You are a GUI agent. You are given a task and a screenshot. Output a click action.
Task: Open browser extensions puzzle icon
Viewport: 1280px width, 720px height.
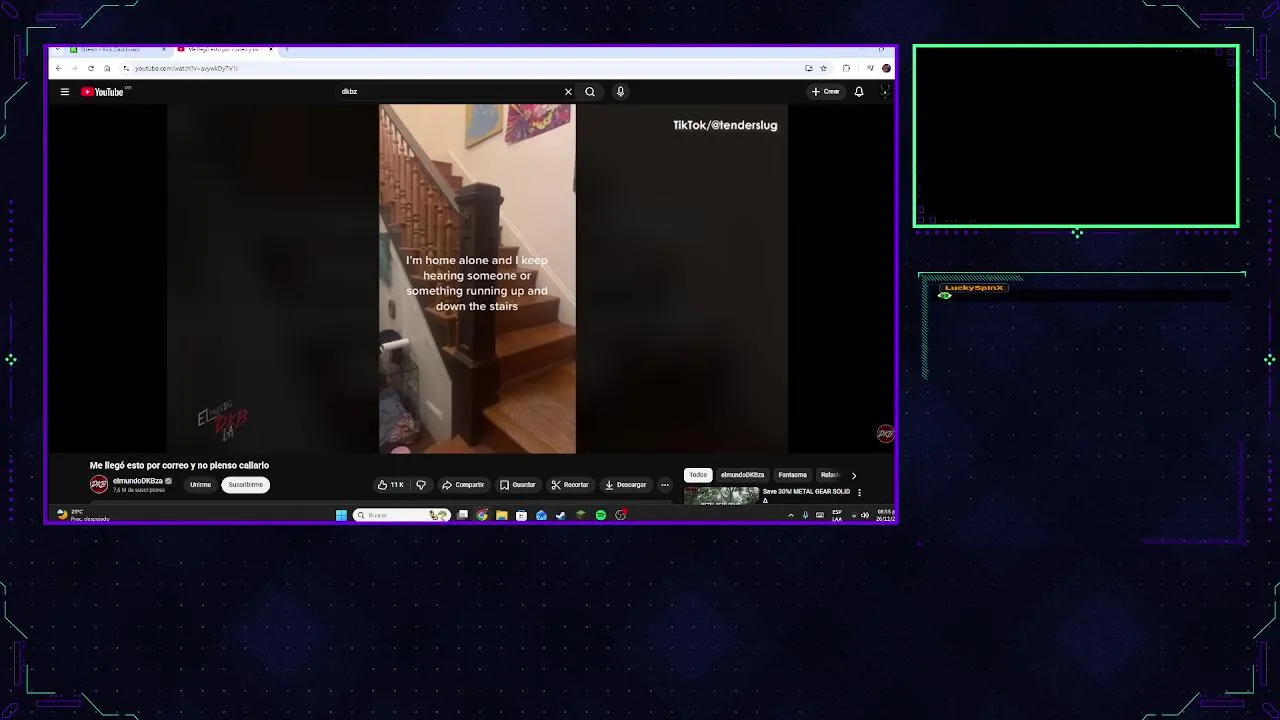point(846,68)
